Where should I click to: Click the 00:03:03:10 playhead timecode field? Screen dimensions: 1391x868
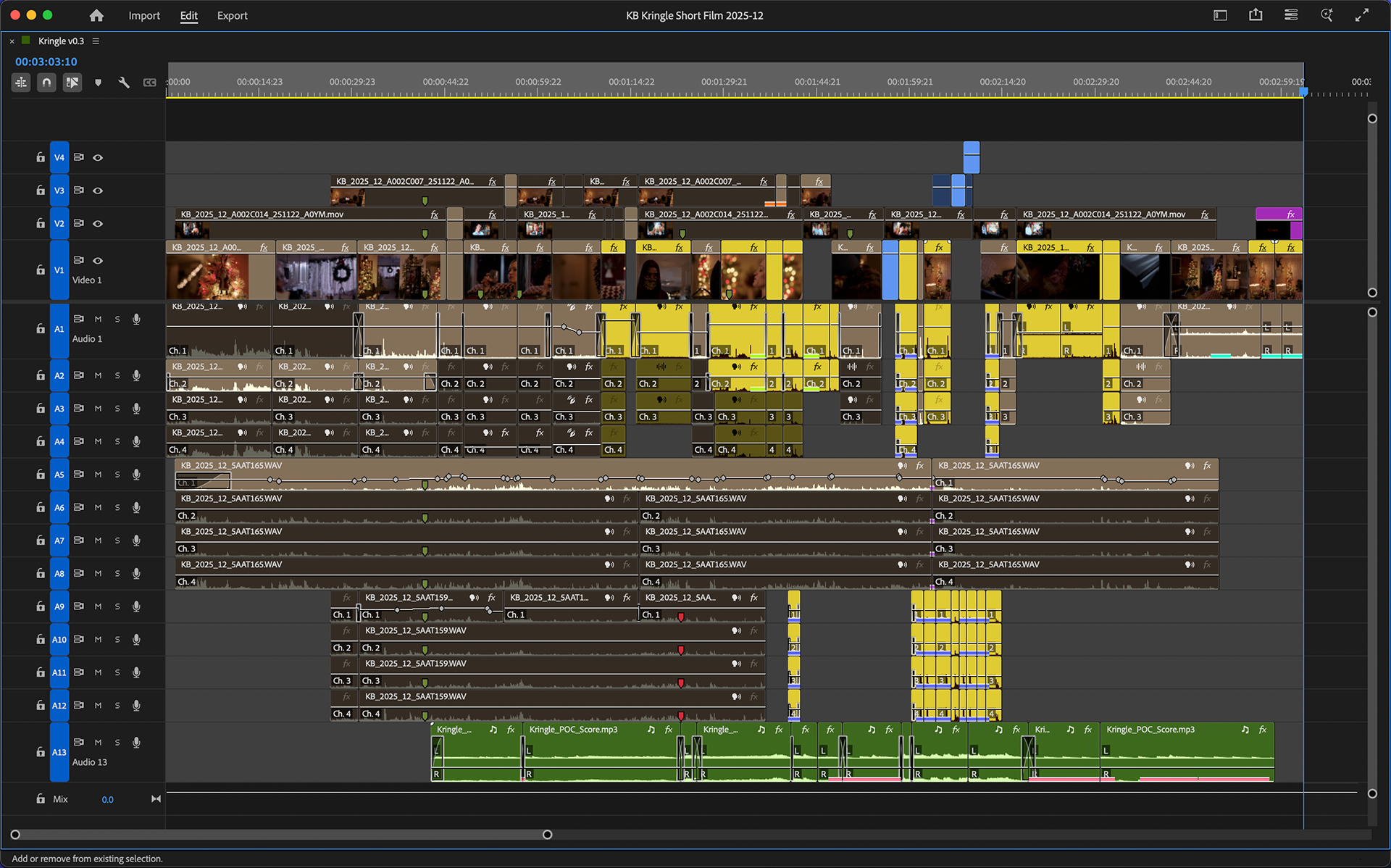[46, 62]
